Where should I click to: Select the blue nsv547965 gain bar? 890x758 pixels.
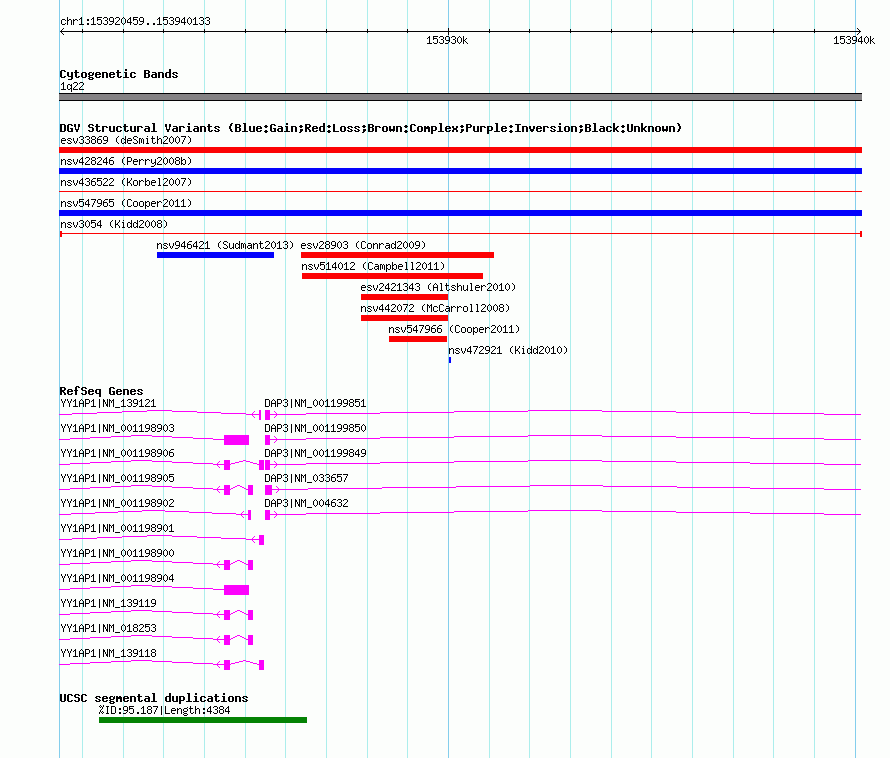coord(460,213)
